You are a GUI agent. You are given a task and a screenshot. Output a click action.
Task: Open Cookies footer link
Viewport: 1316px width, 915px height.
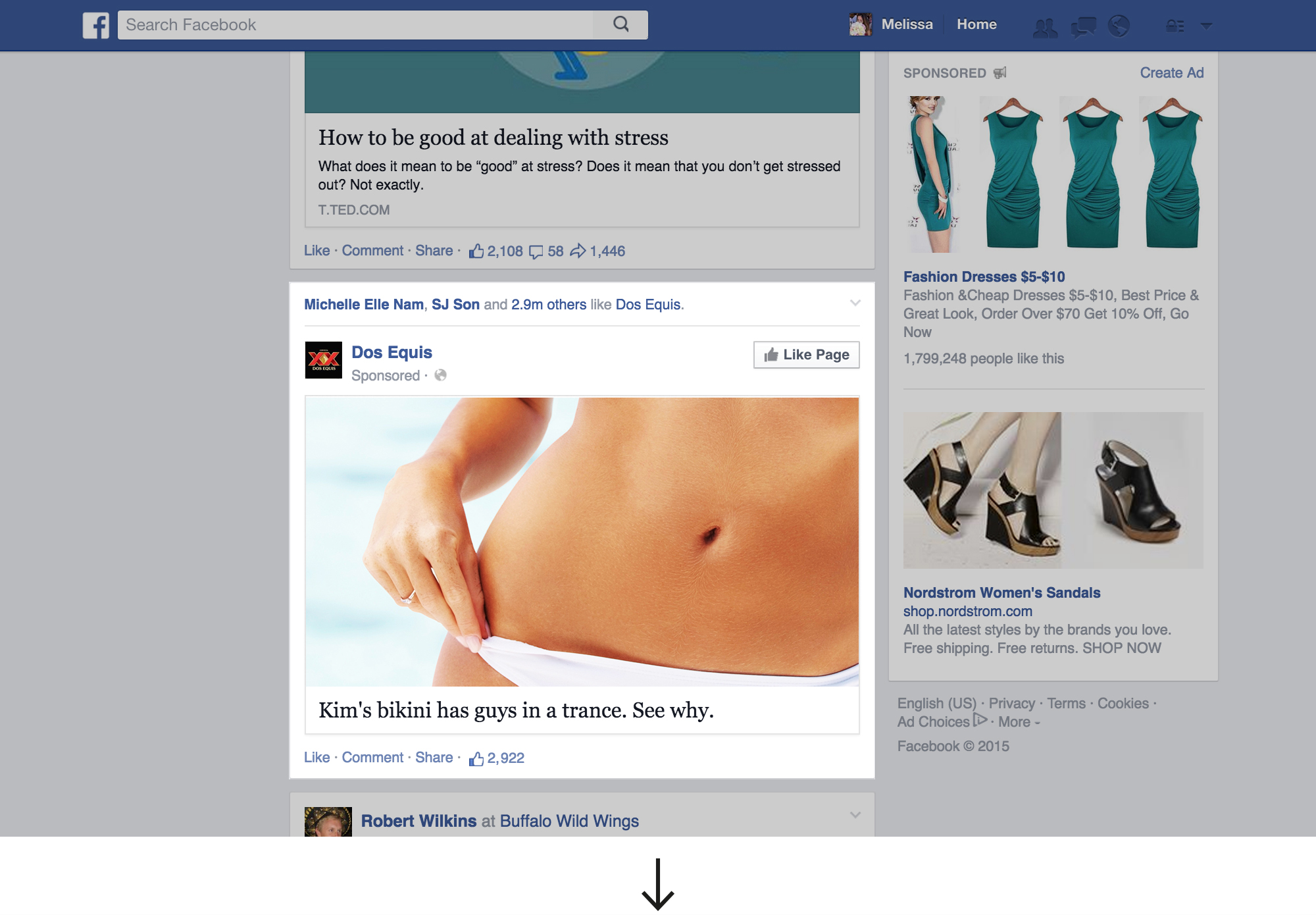(x=1123, y=704)
